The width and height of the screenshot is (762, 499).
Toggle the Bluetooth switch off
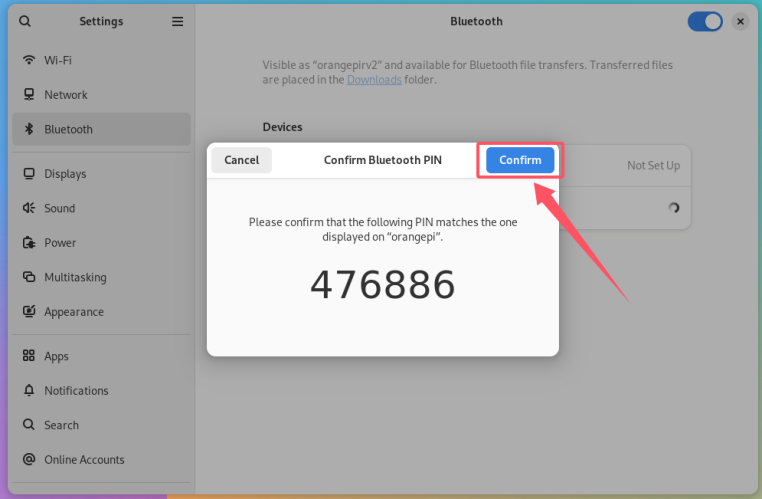[705, 21]
